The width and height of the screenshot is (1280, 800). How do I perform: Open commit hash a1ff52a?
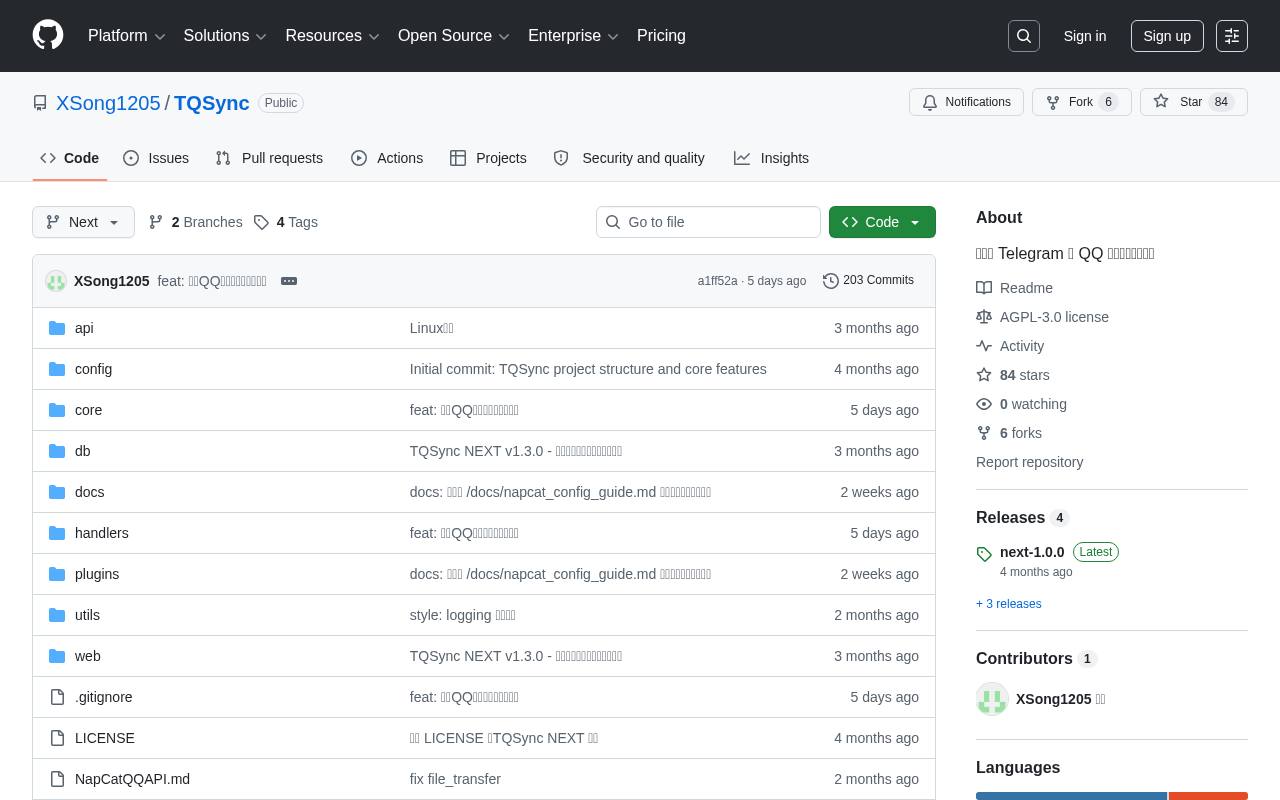pos(717,281)
